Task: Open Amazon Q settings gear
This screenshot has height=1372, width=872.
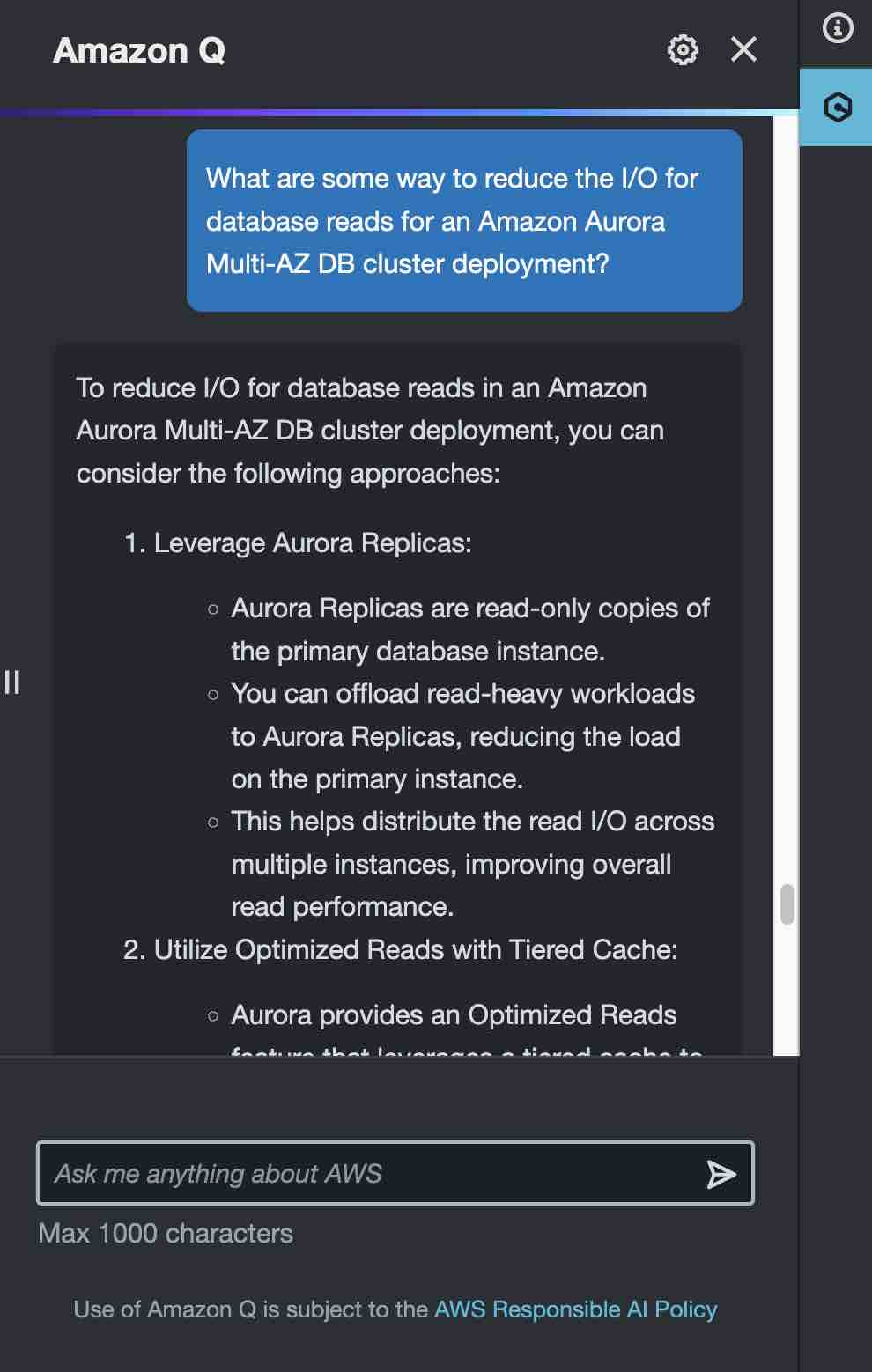Action: (x=683, y=50)
